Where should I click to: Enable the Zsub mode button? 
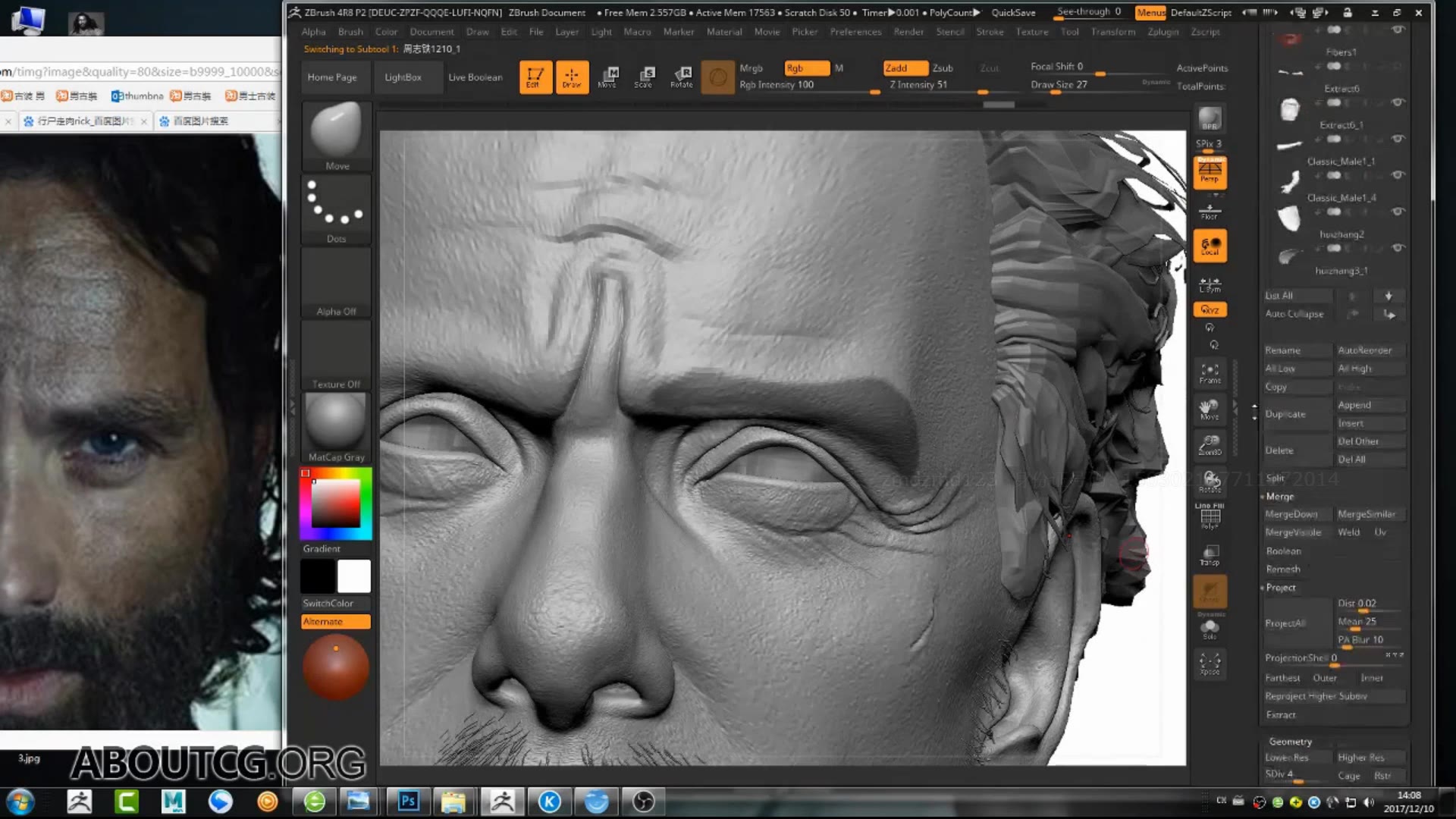pyautogui.click(x=943, y=67)
